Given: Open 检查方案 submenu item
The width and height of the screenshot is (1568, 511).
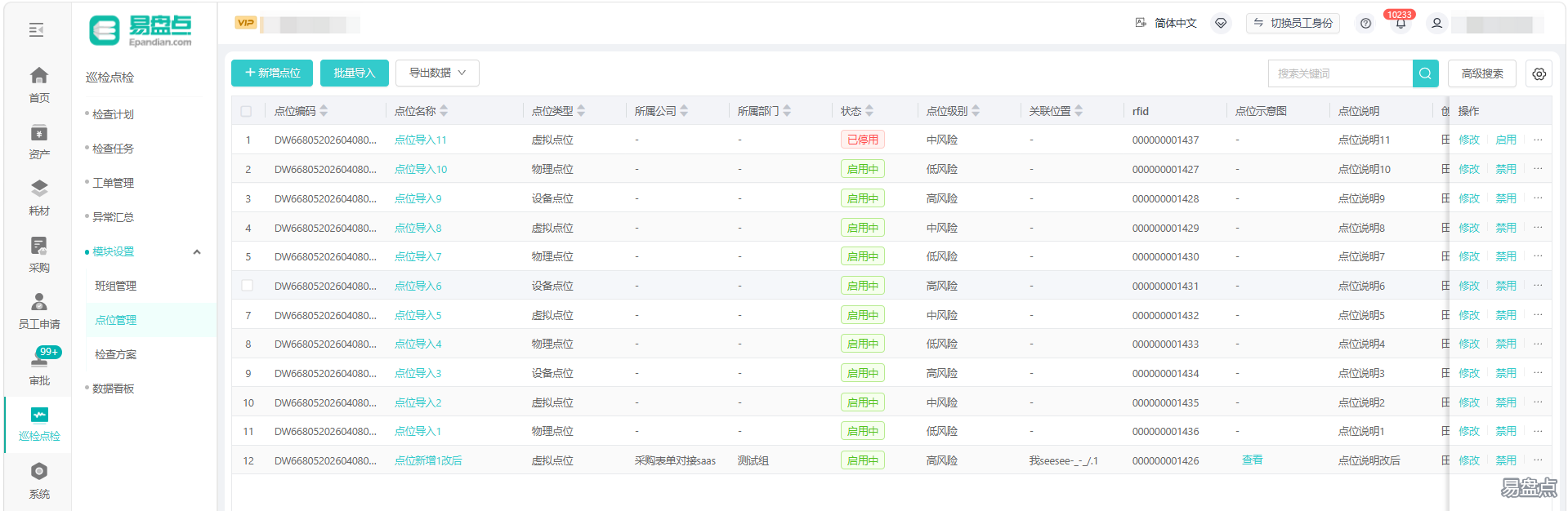Looking at the screenshot, I should 115,354.
